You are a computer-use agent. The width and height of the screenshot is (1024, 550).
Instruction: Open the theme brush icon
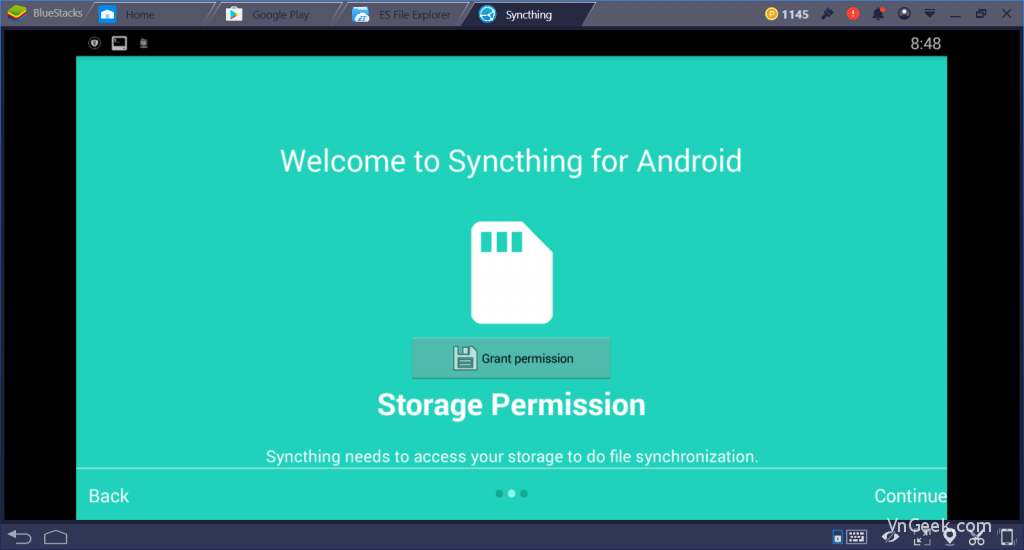[827, 14]
